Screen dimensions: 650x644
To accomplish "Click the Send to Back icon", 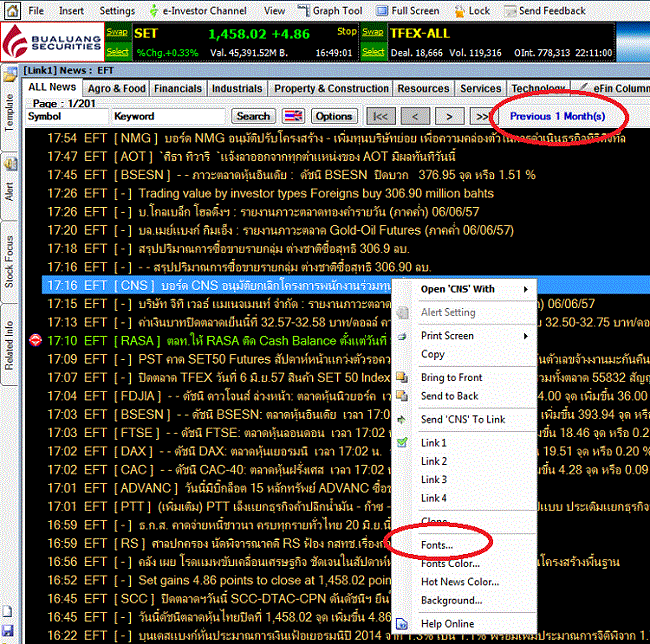I will click(401, 396).
